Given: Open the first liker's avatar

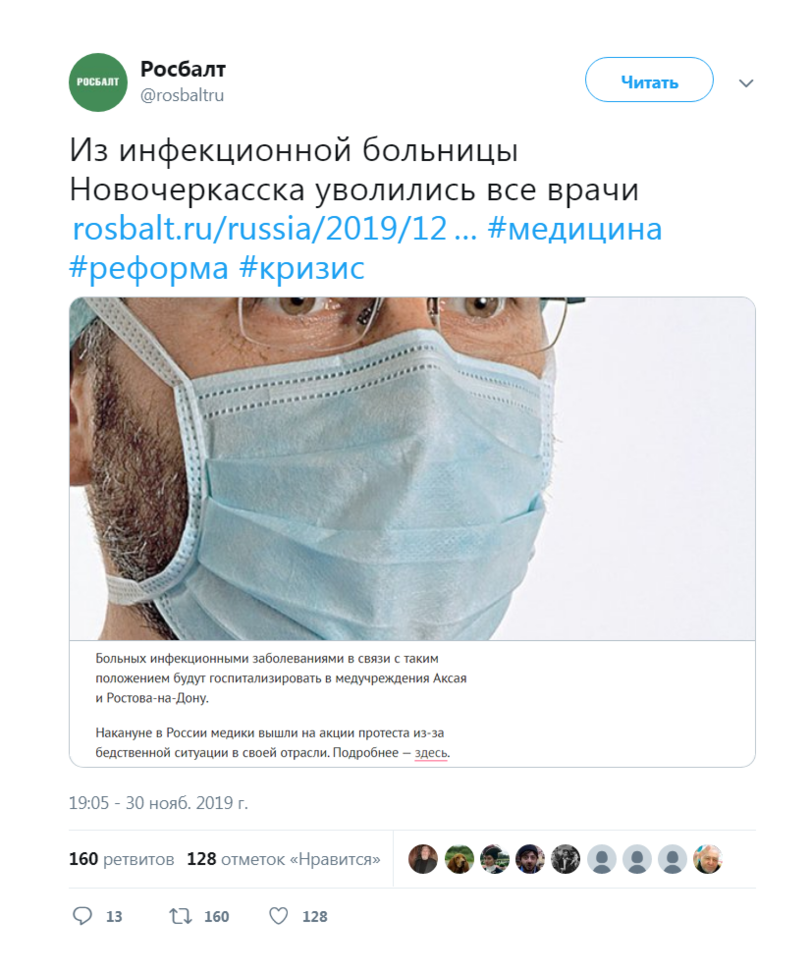Looking at the screenshot, I should tap(423, 859).
